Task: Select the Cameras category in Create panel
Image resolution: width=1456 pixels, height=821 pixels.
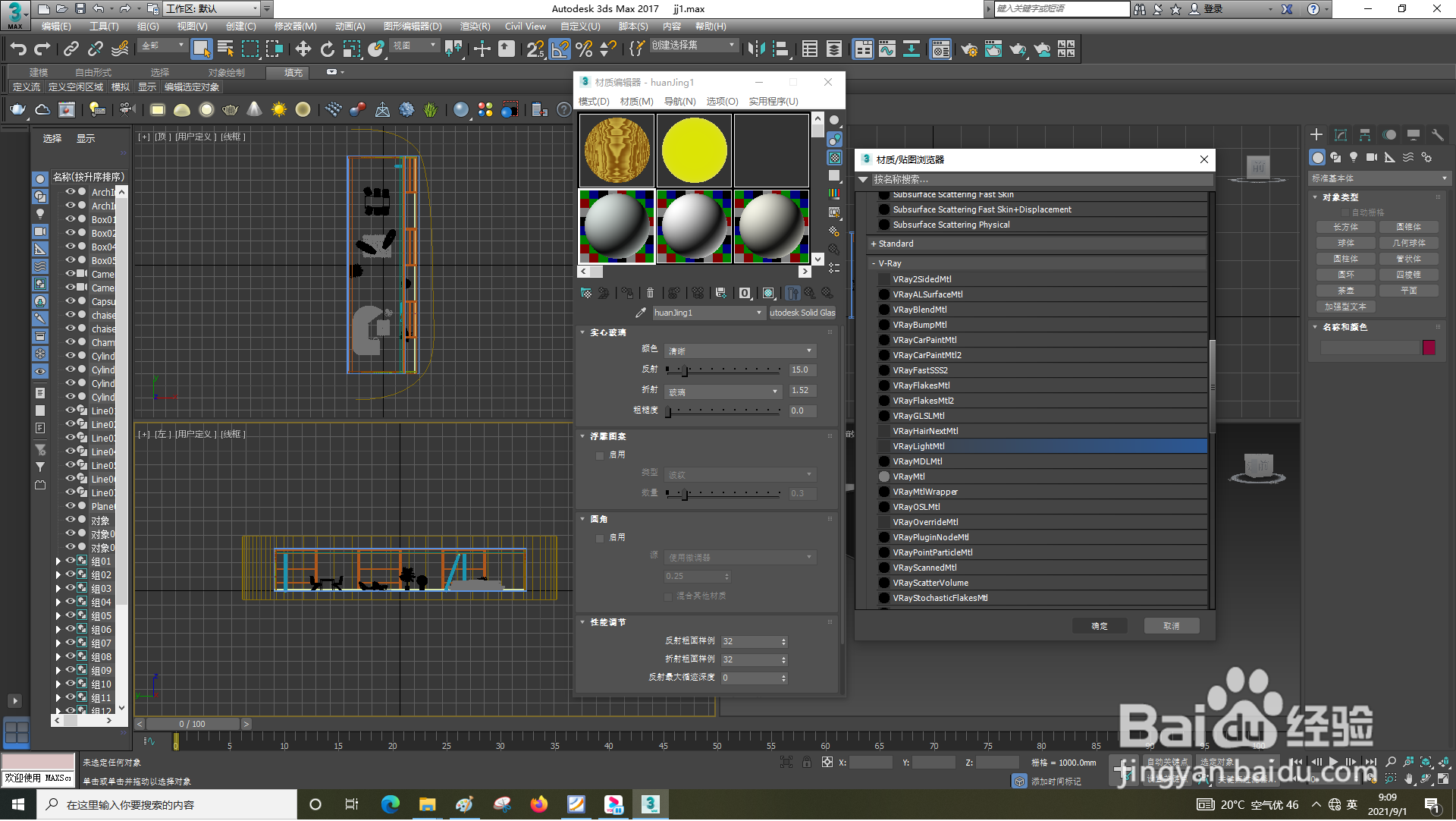Action: (1372, 157)
